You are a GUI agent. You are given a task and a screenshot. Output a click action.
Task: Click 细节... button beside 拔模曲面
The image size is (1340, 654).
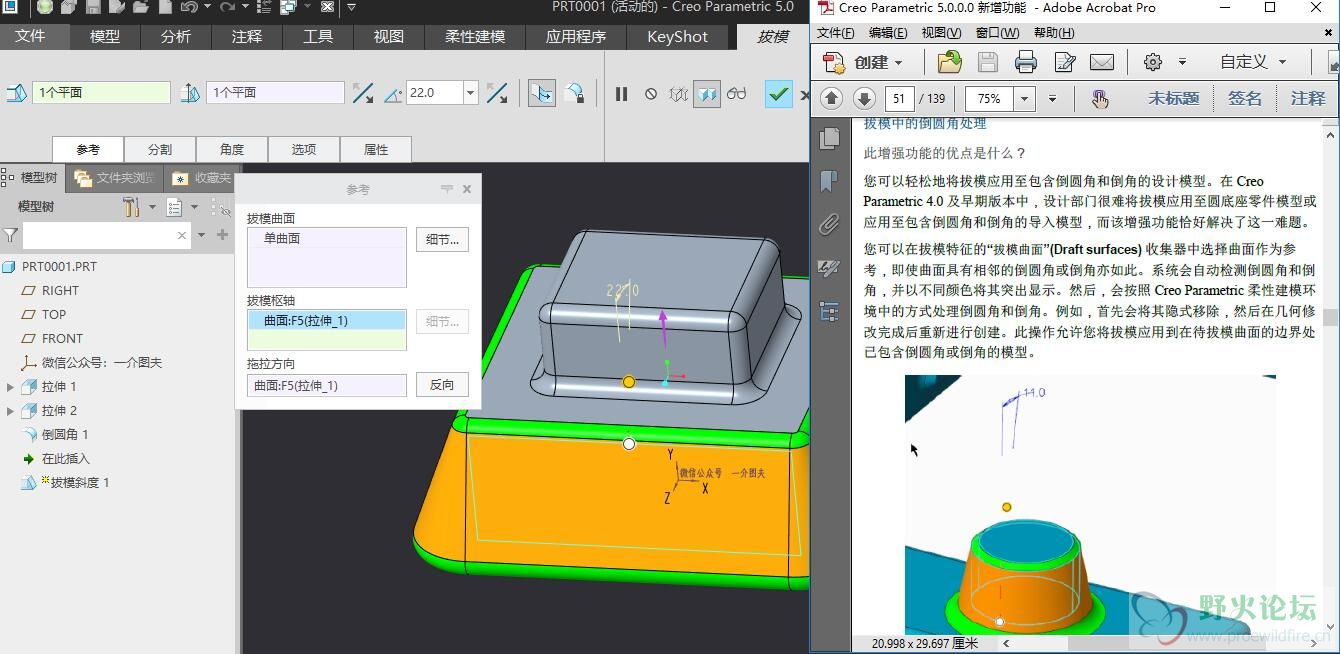[442, 240]
